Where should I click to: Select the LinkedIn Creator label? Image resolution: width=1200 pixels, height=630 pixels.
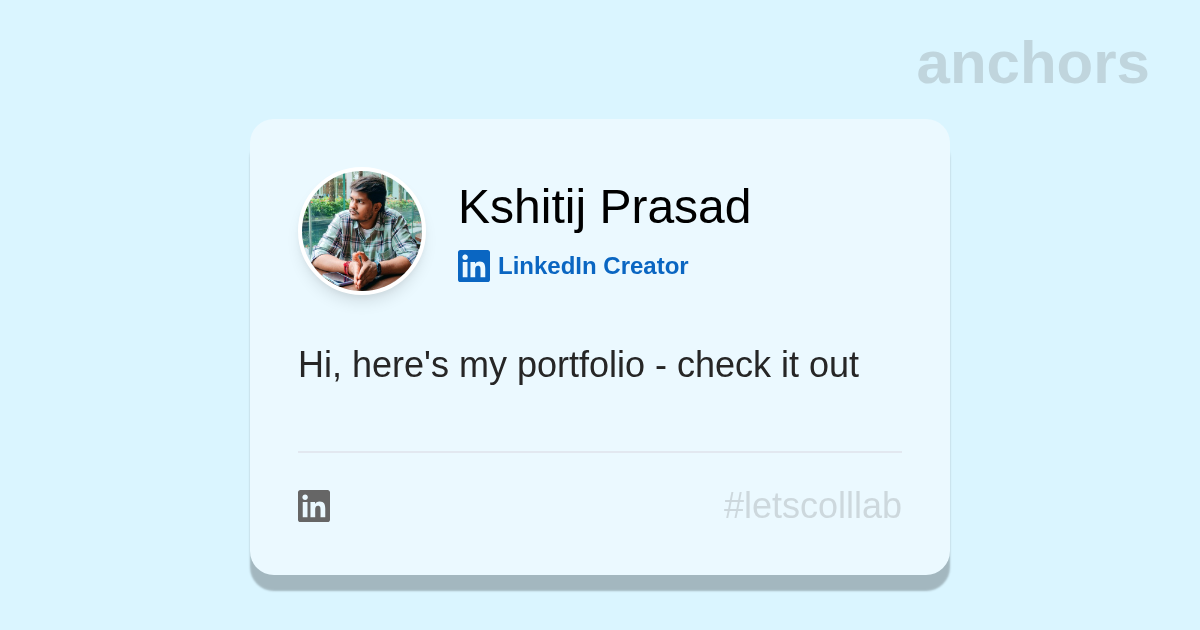pyautogui.click(x=592, y=266)
